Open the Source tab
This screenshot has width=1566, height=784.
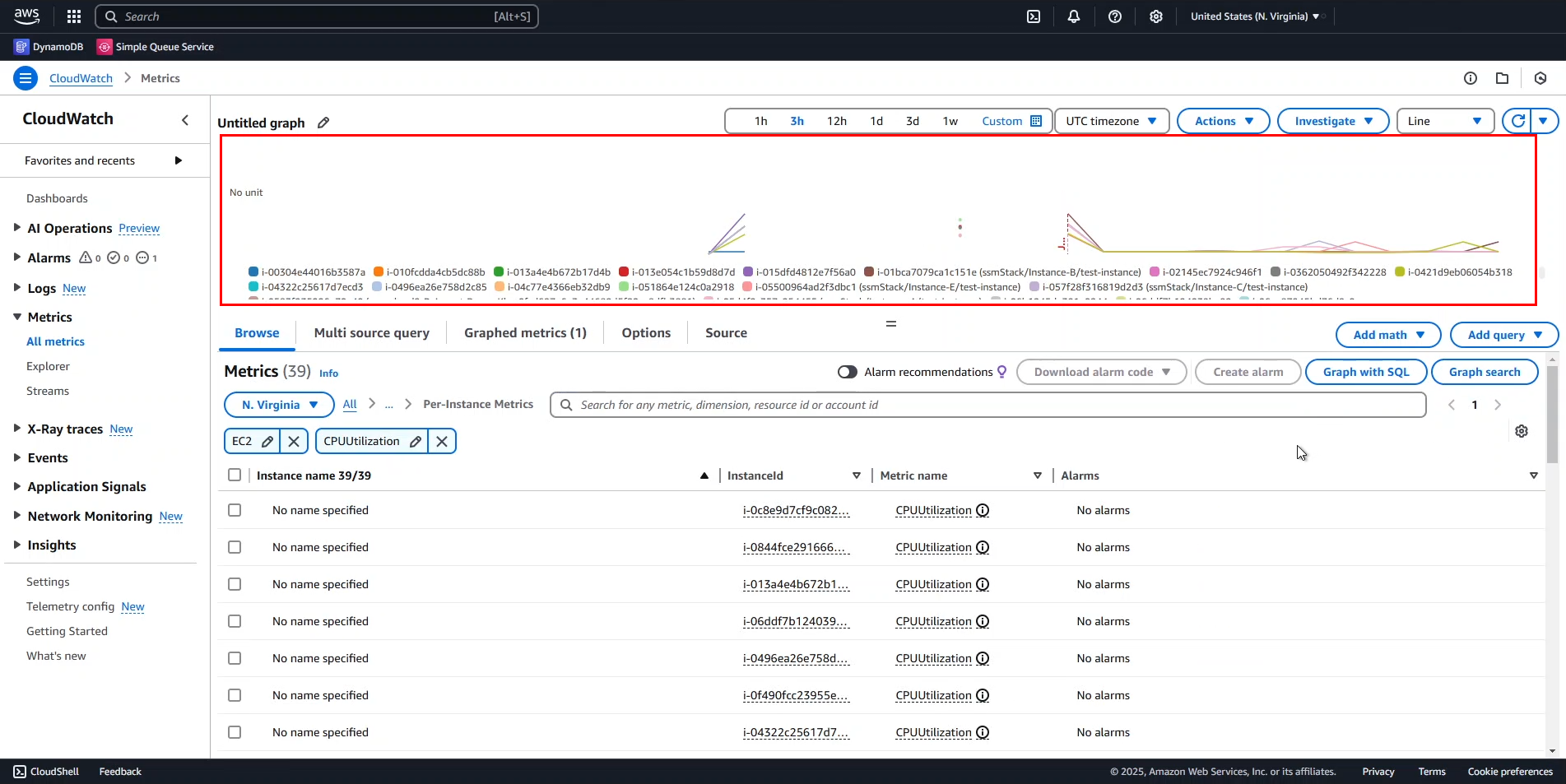click(x=725, y=332)
